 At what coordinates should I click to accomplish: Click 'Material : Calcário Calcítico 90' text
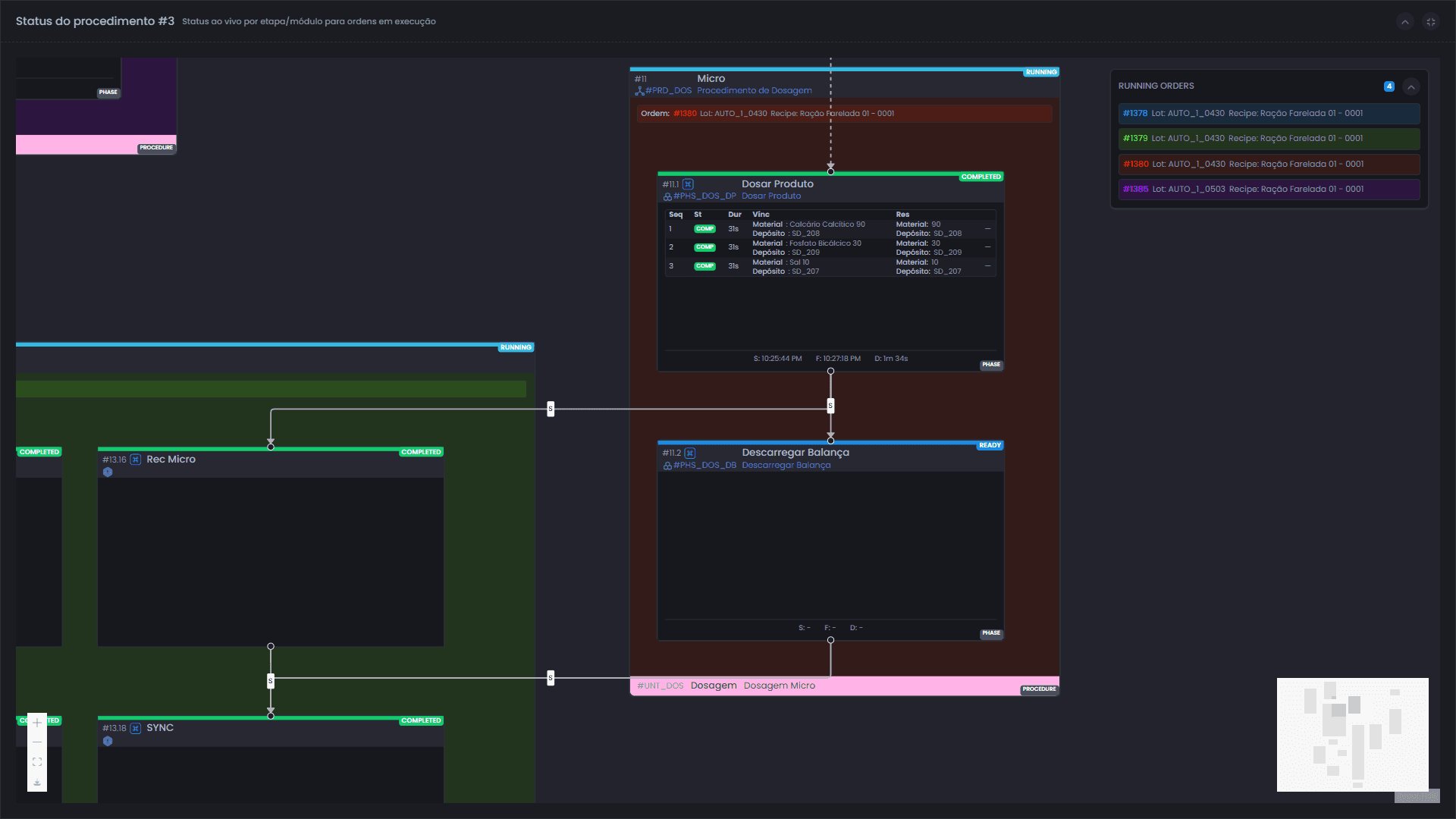point(808,224)
